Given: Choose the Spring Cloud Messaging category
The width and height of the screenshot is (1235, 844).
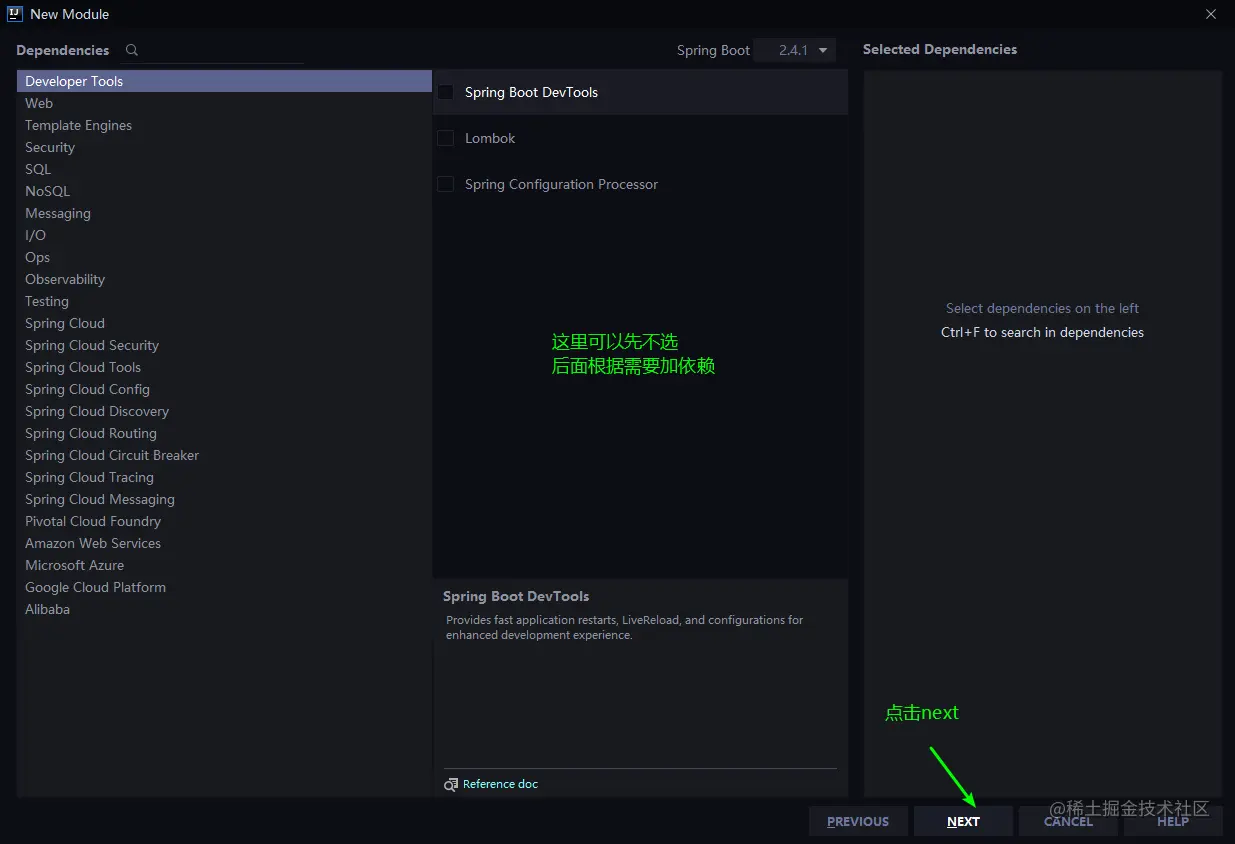Looking at the screenshot, I should point(224,499).
